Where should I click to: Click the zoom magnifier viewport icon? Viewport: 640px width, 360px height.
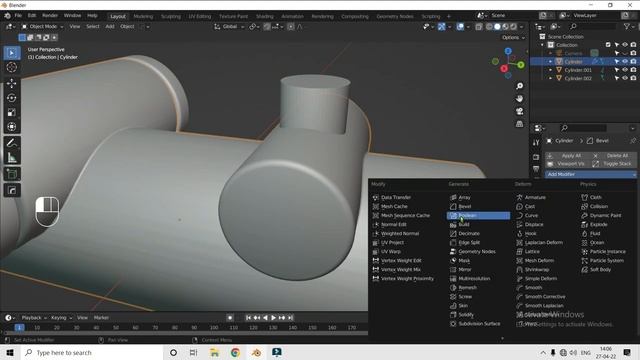(x=519, y=86)
